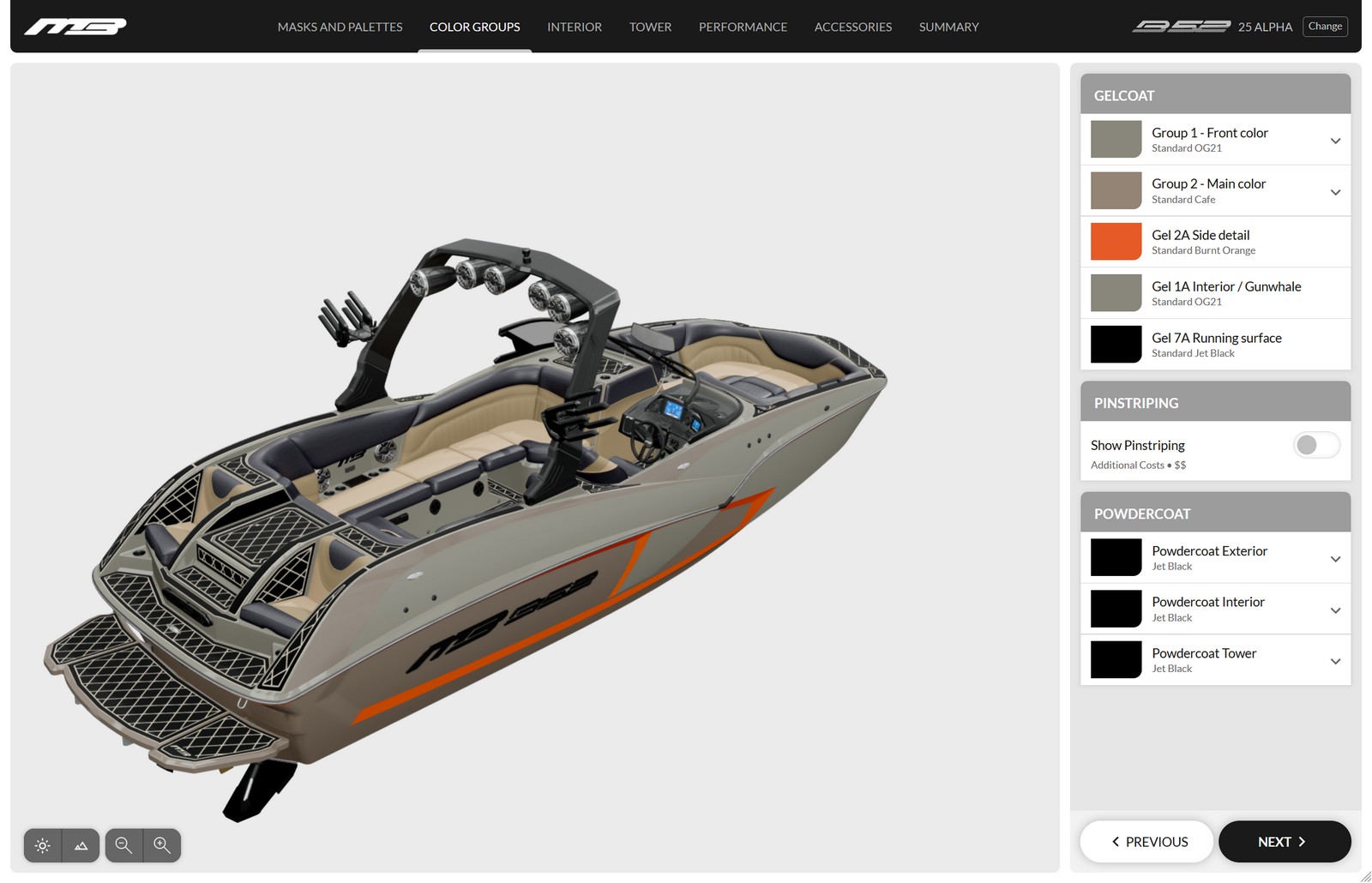The height and width of the screenshot is (883, 1372).
Task: Click the mountain scenery background icon
Action: click(x=81, y=846)
